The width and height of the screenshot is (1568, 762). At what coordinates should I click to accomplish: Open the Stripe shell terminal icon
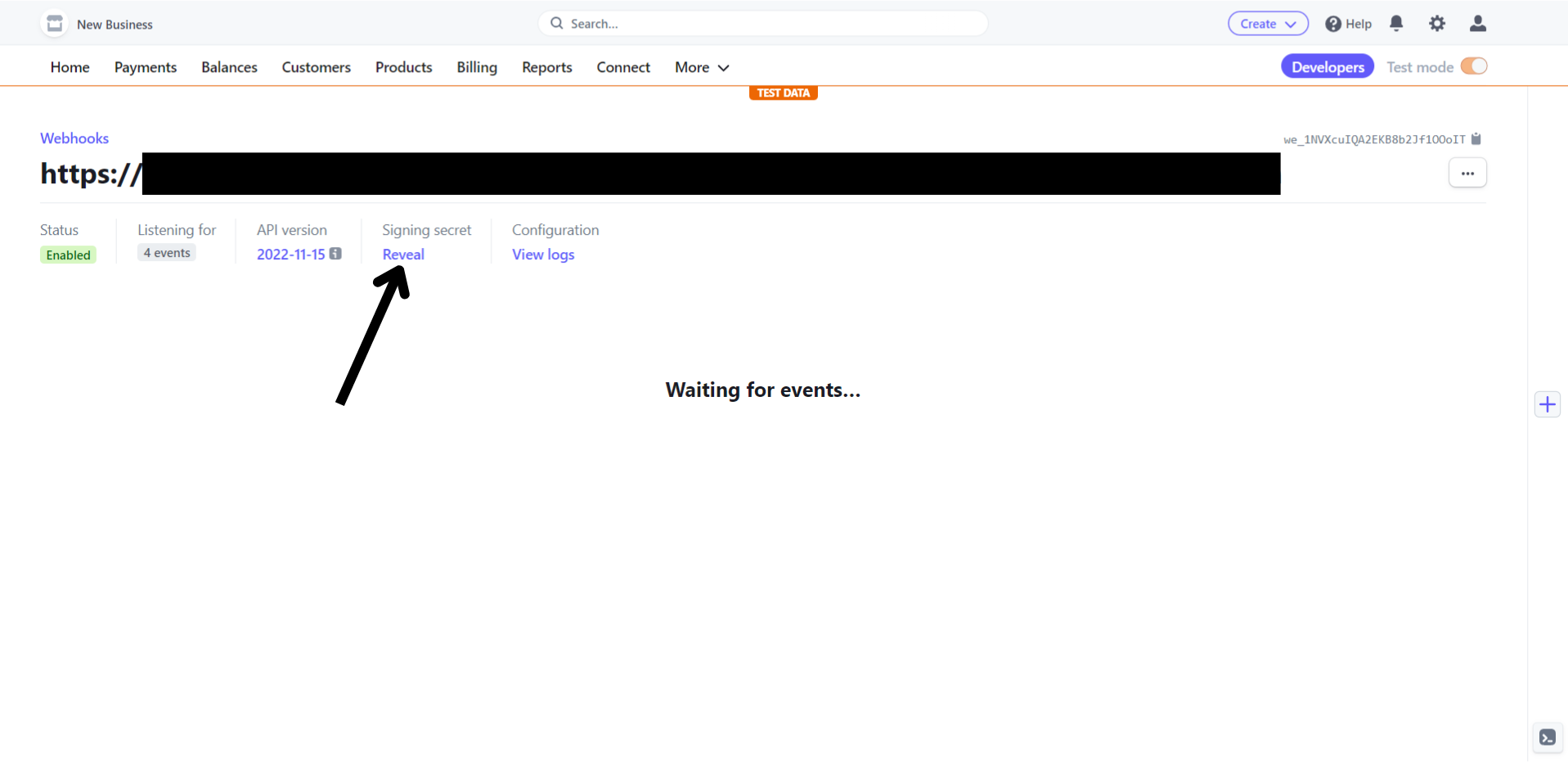point(1547,737)
